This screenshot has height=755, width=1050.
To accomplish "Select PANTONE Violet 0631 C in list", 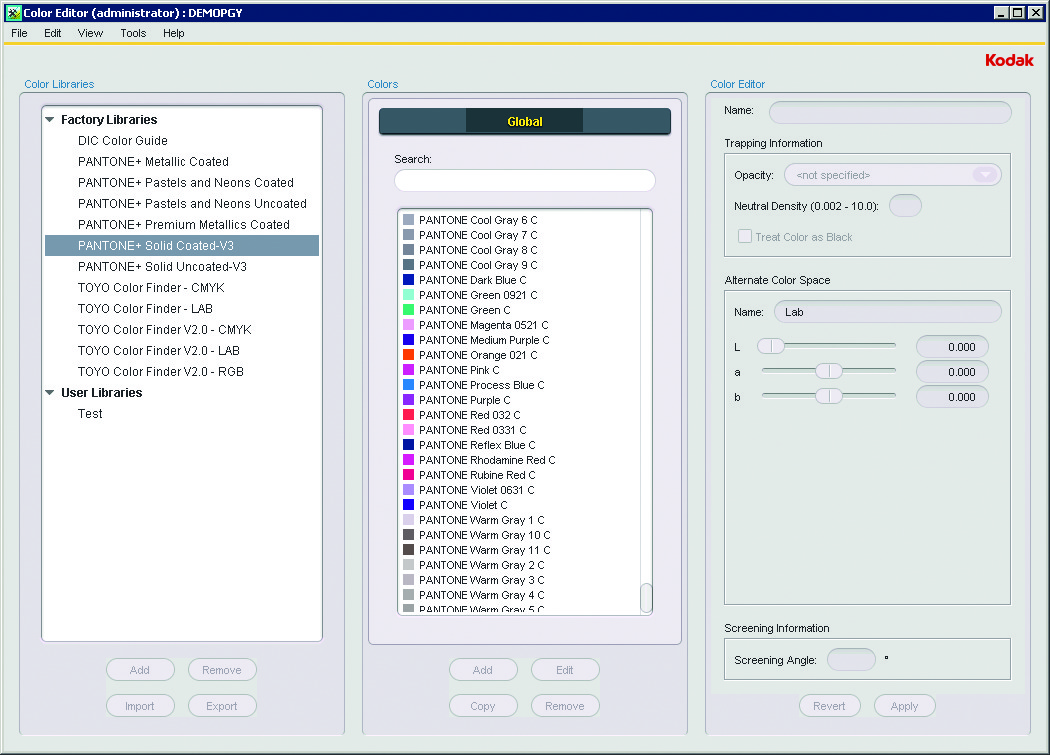I will pos(477,490).
